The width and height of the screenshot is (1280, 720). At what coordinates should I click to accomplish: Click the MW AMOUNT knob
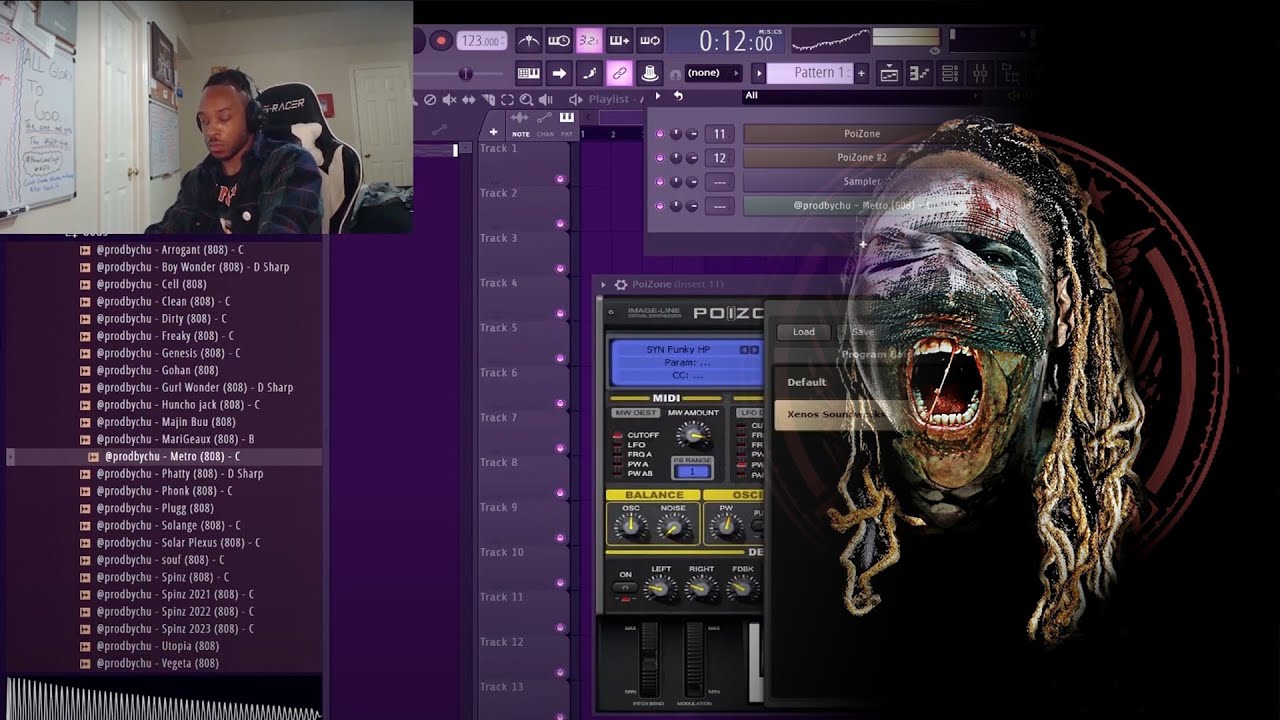(x=693, y=434)
